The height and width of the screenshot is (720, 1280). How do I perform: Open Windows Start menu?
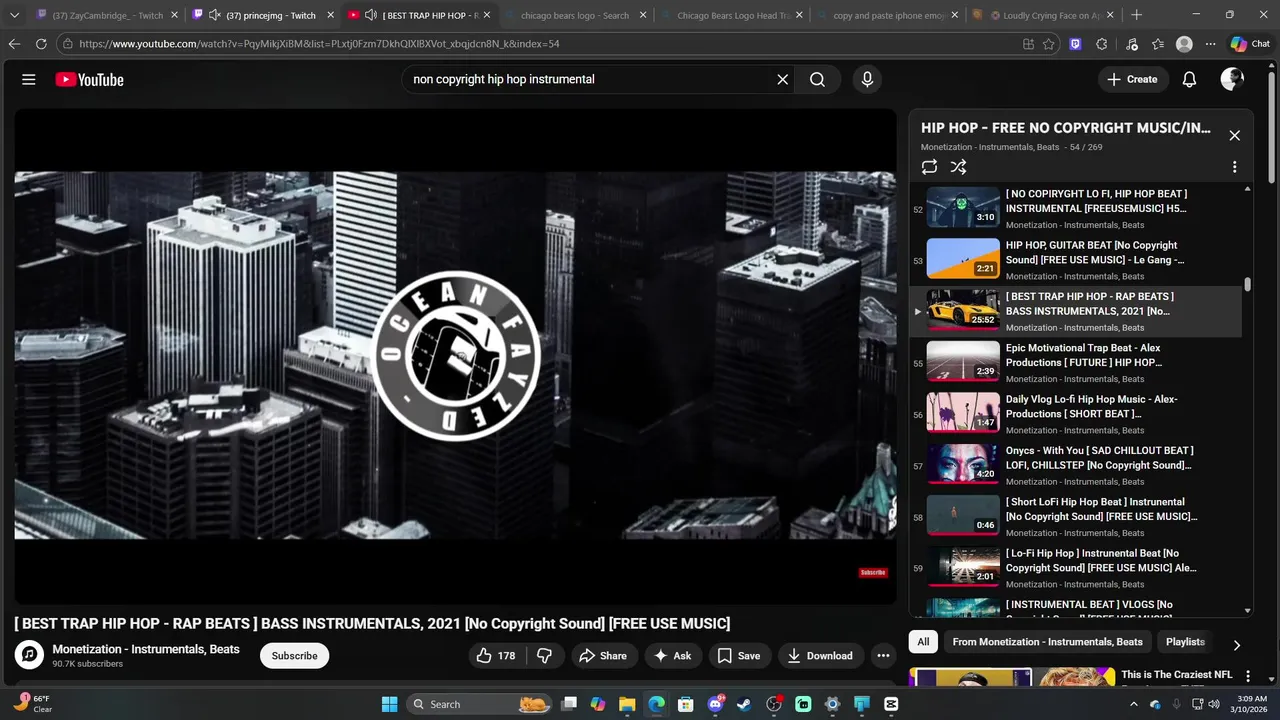coord(390,704)
